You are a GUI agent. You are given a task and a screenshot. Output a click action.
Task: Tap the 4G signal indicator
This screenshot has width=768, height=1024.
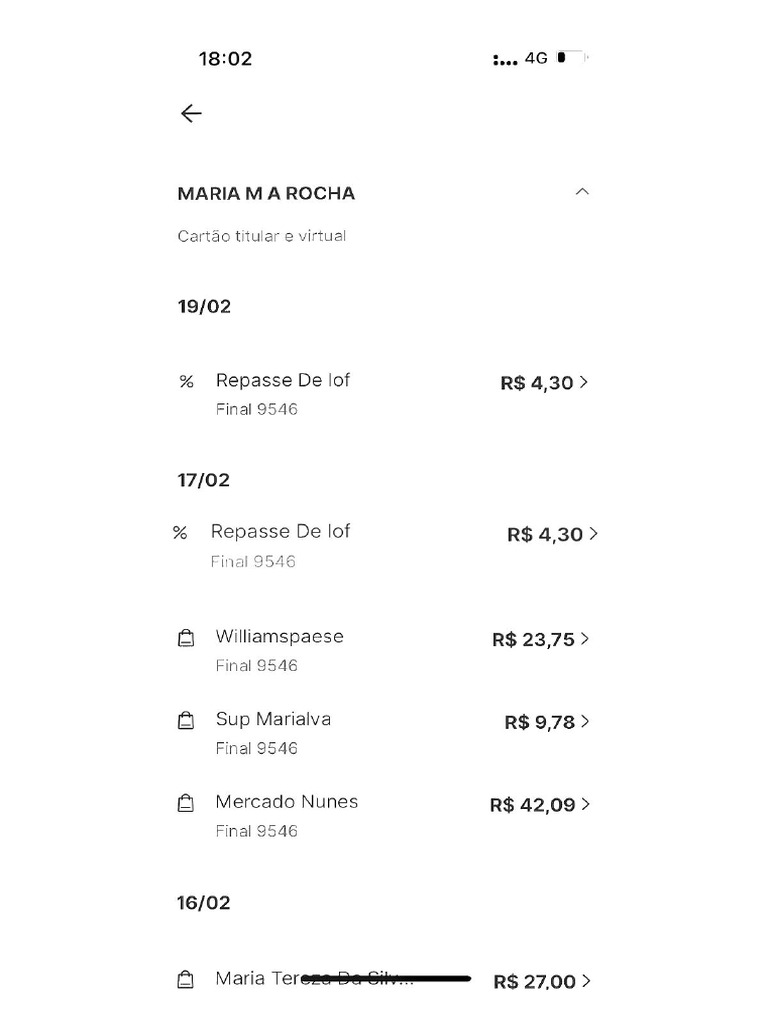pos(536,58)
